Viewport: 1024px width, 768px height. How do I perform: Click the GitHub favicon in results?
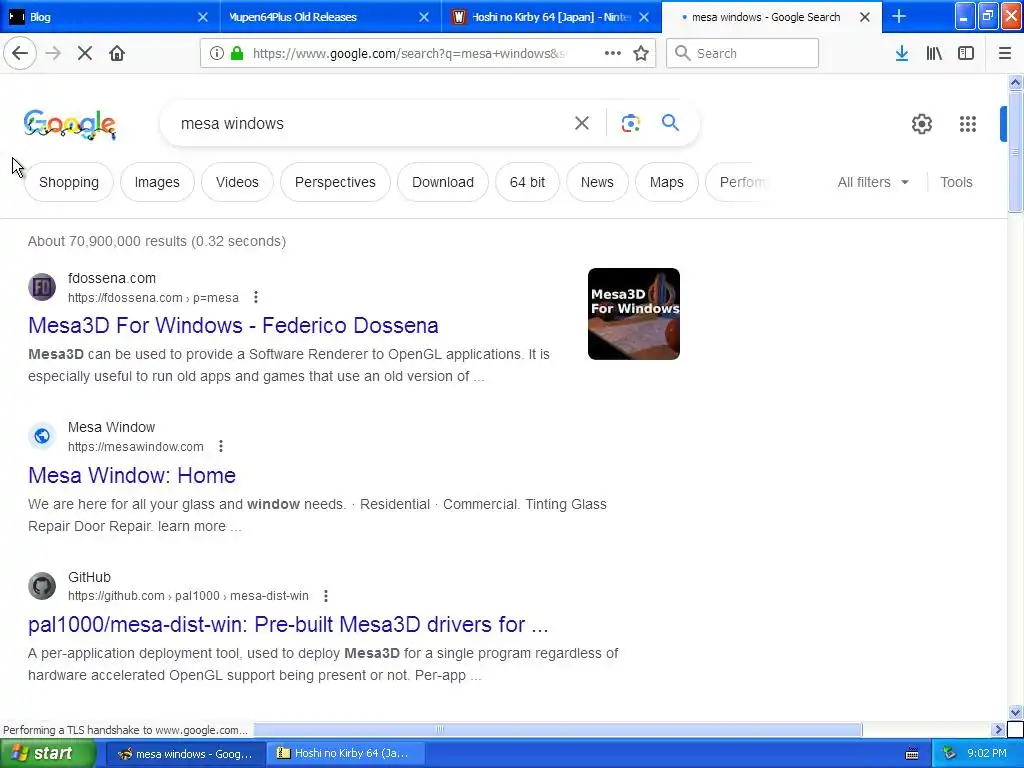pos(42,586)
